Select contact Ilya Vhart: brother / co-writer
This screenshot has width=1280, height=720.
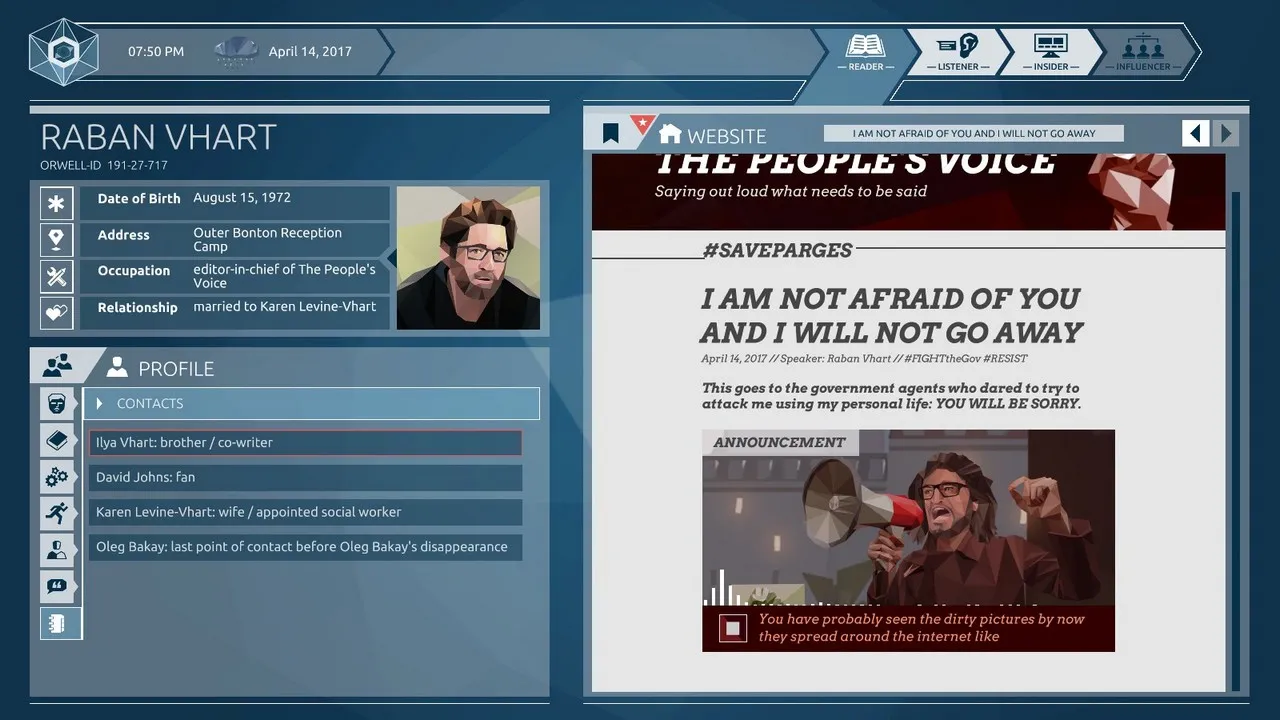305,442
